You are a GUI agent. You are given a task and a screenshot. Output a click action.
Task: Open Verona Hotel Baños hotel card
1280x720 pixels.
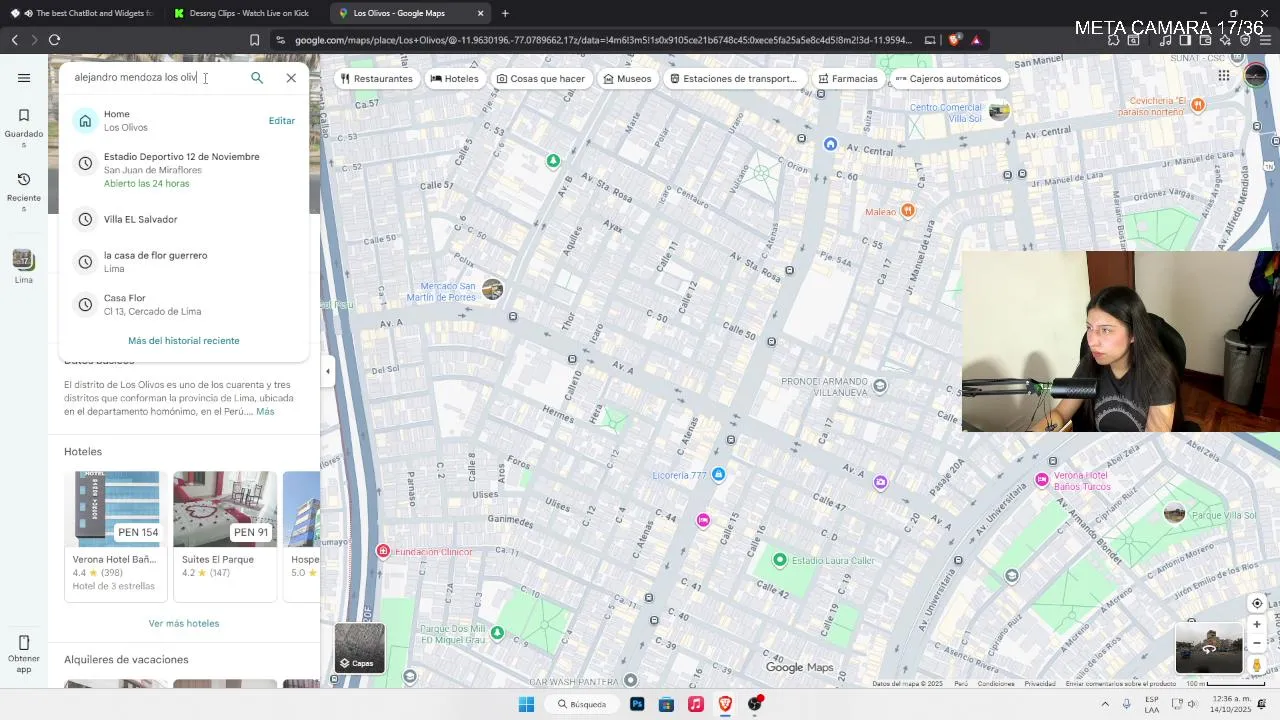tap(116, 536)
